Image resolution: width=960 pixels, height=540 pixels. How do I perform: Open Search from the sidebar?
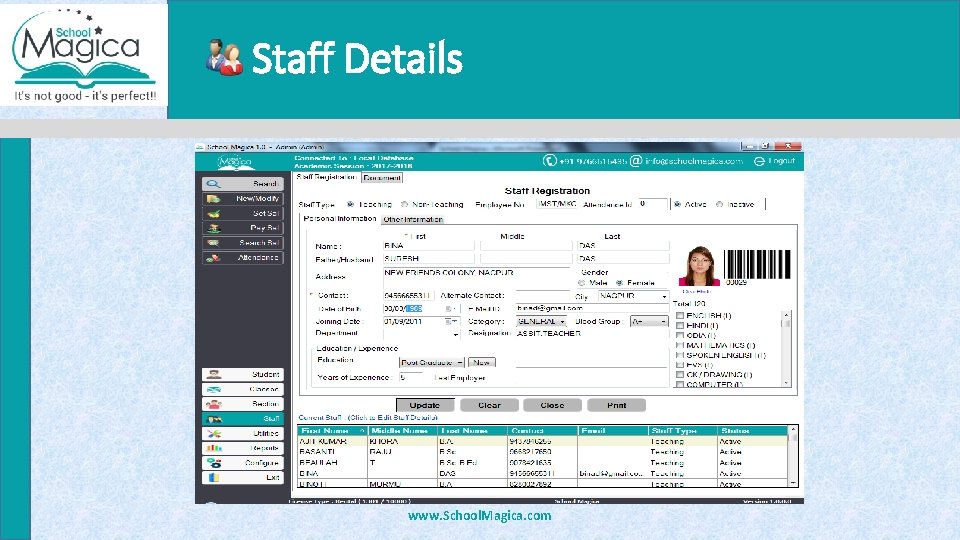click(242, 184)
